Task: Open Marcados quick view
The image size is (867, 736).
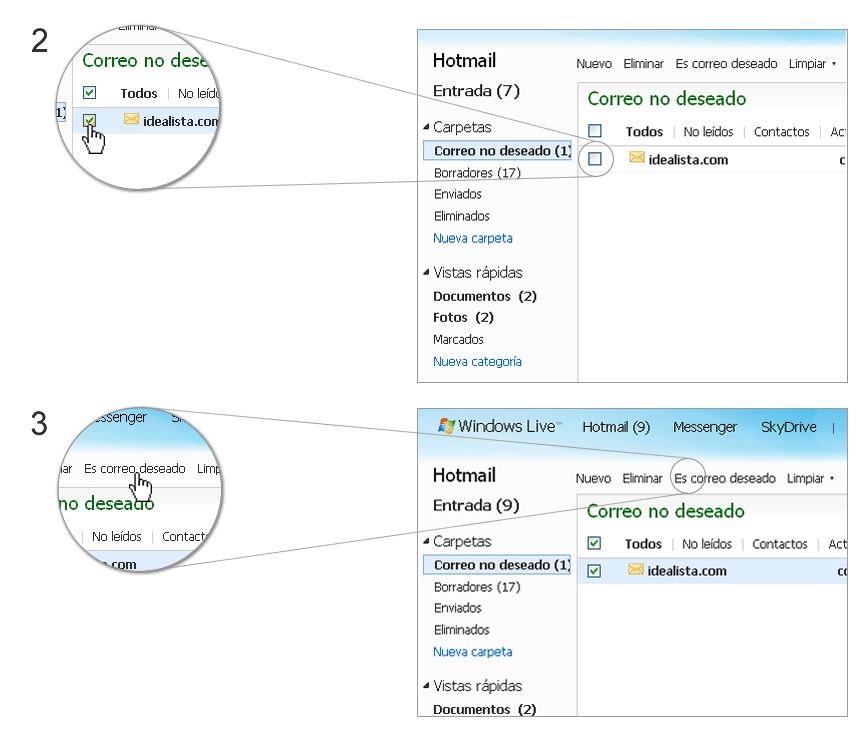Action: click(x=458, y=340)
